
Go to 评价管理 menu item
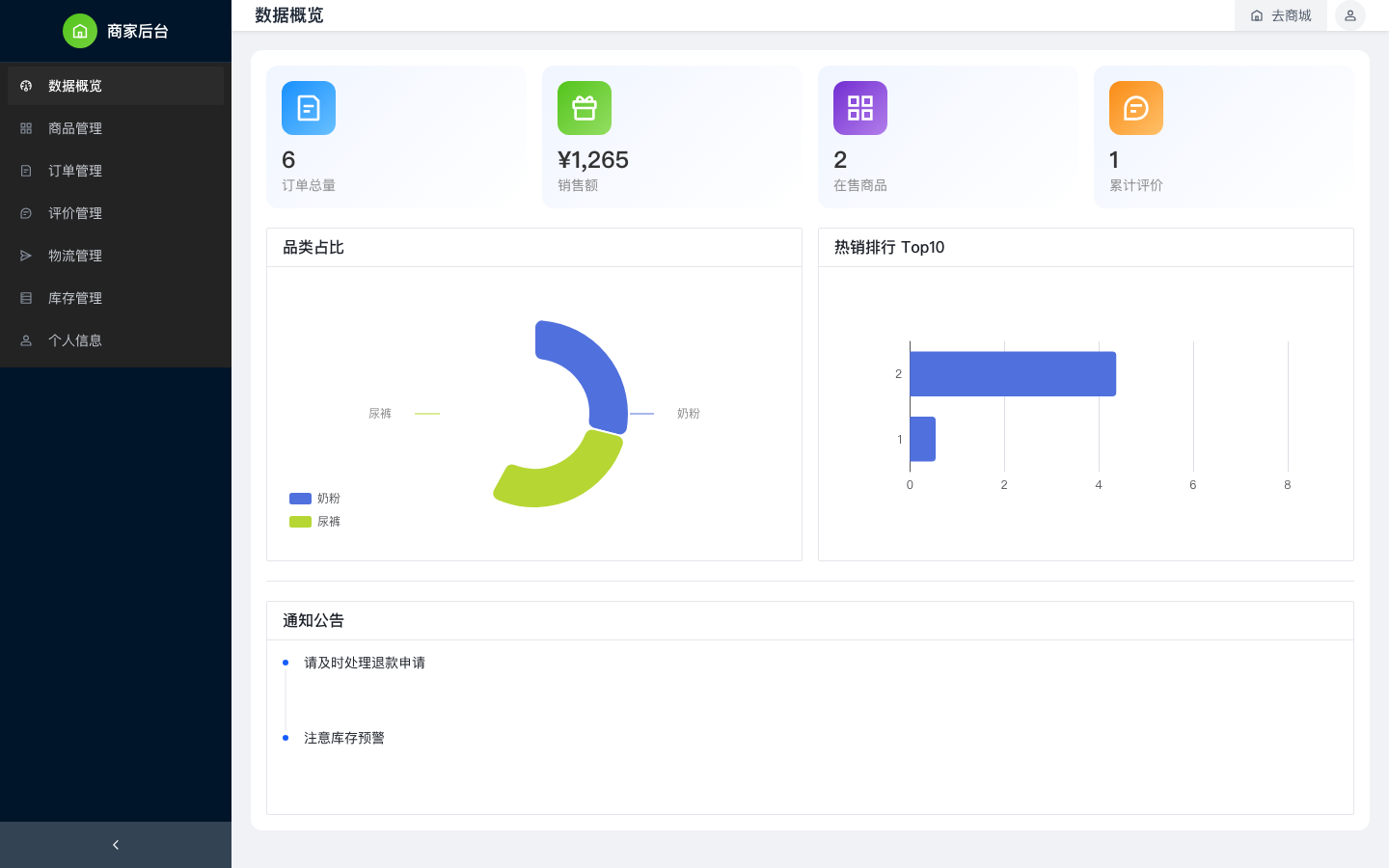point(75,213)
